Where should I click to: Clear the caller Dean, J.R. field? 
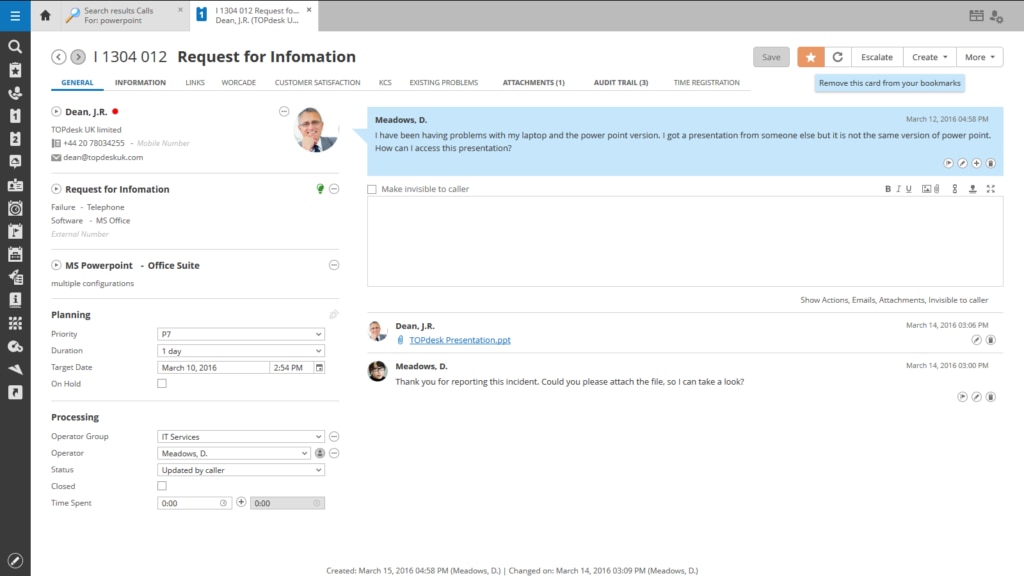coord(284,111)
